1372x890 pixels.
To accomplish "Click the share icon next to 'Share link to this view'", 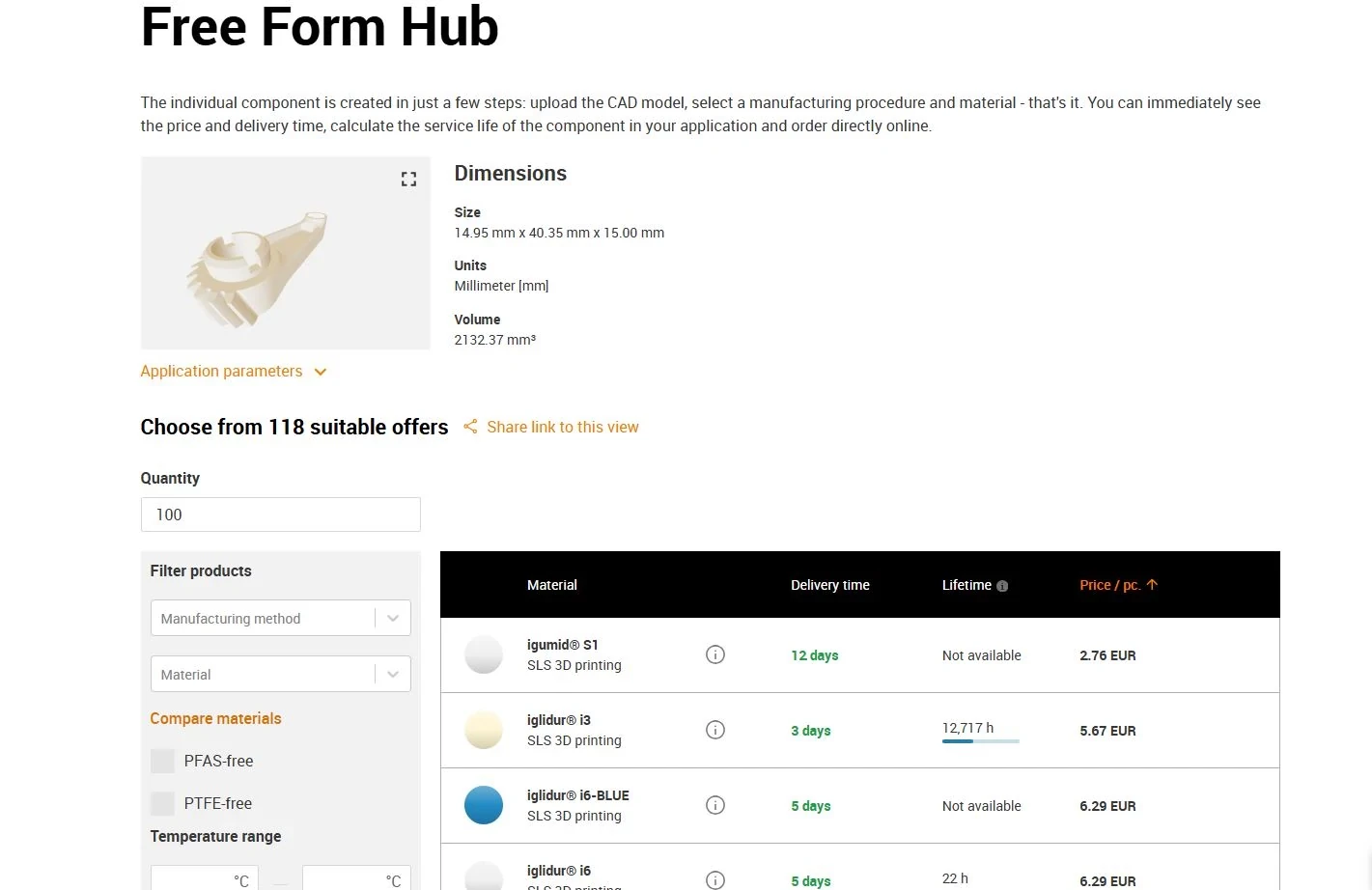I will (470, 426).
